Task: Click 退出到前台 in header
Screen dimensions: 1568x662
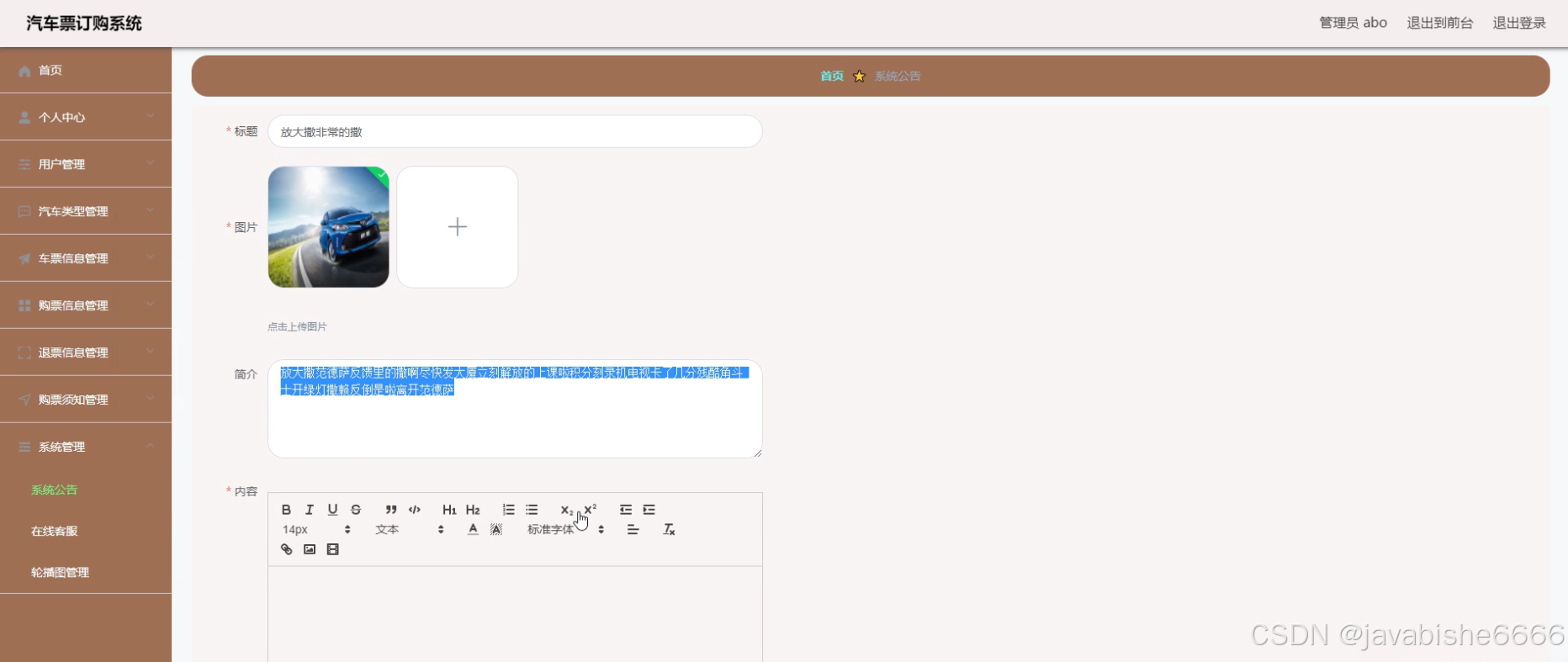Action: (x=1440, y=23)
